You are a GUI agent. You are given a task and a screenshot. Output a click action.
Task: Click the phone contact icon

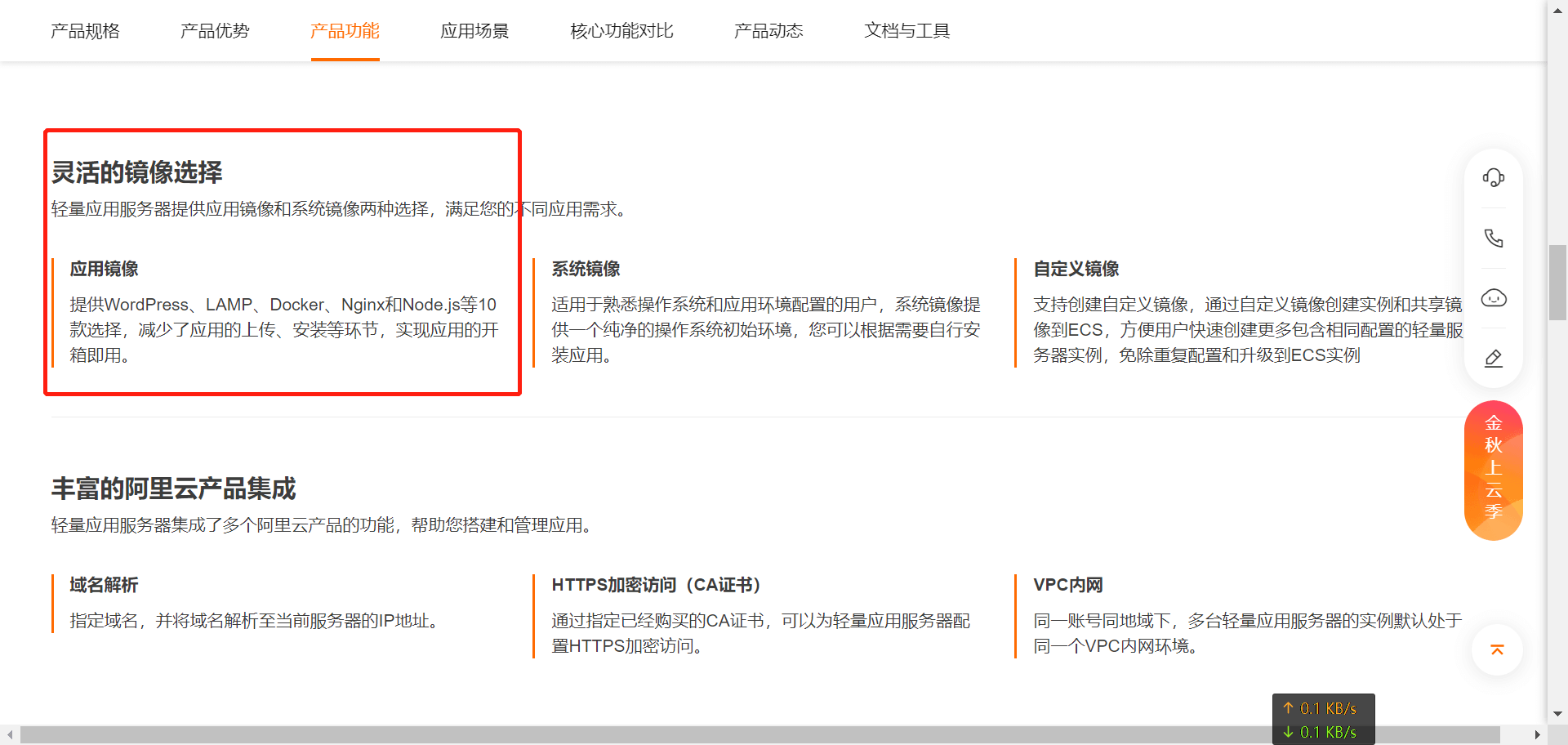[x=1493, y=238]
